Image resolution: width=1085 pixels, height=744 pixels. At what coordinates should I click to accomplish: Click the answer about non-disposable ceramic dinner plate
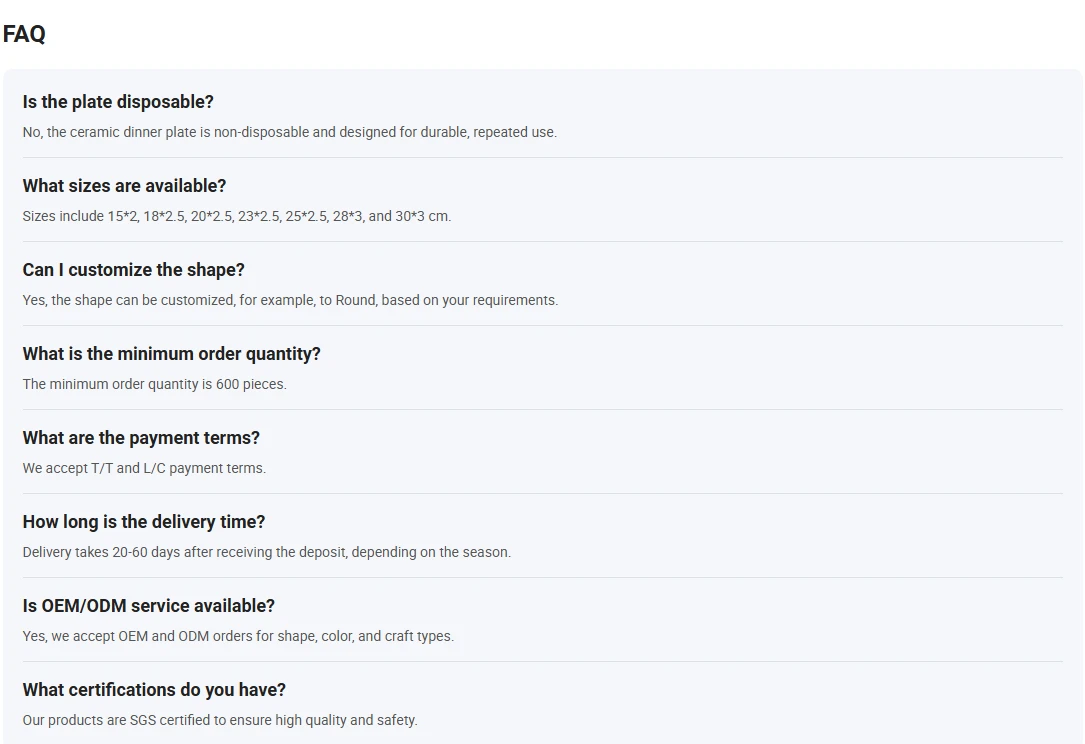tap(289, 132)
